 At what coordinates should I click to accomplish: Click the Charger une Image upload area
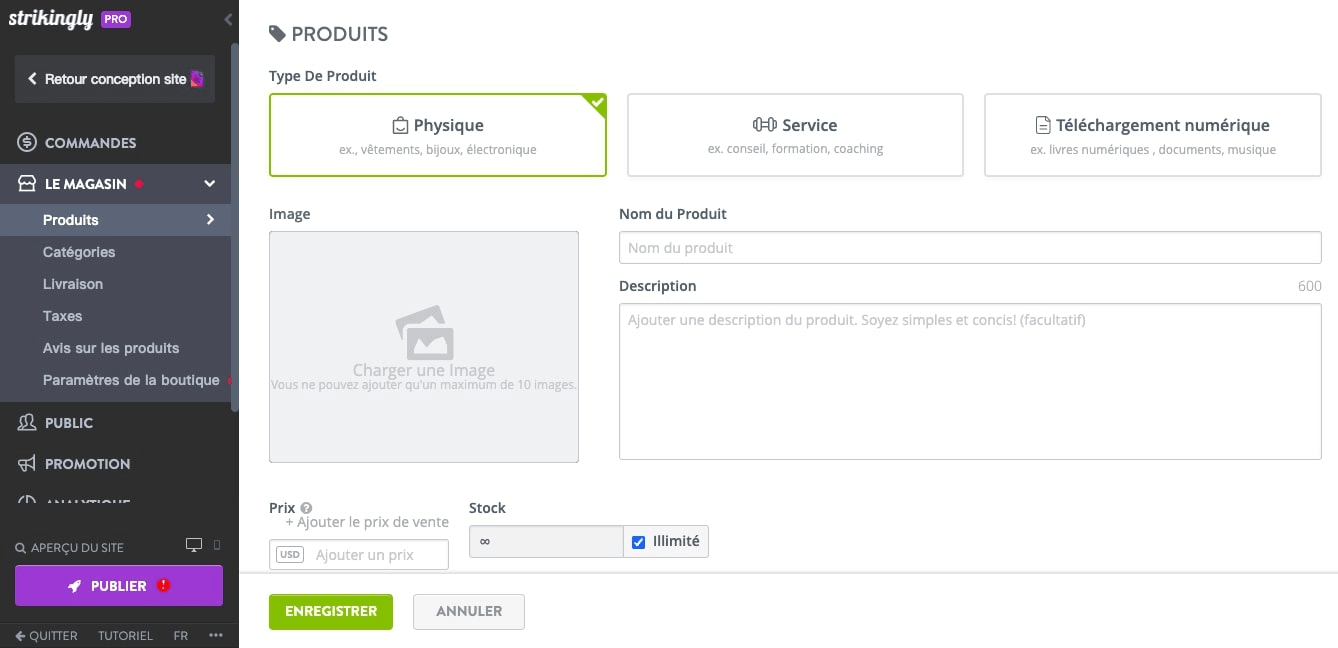(x=424, y=347)
